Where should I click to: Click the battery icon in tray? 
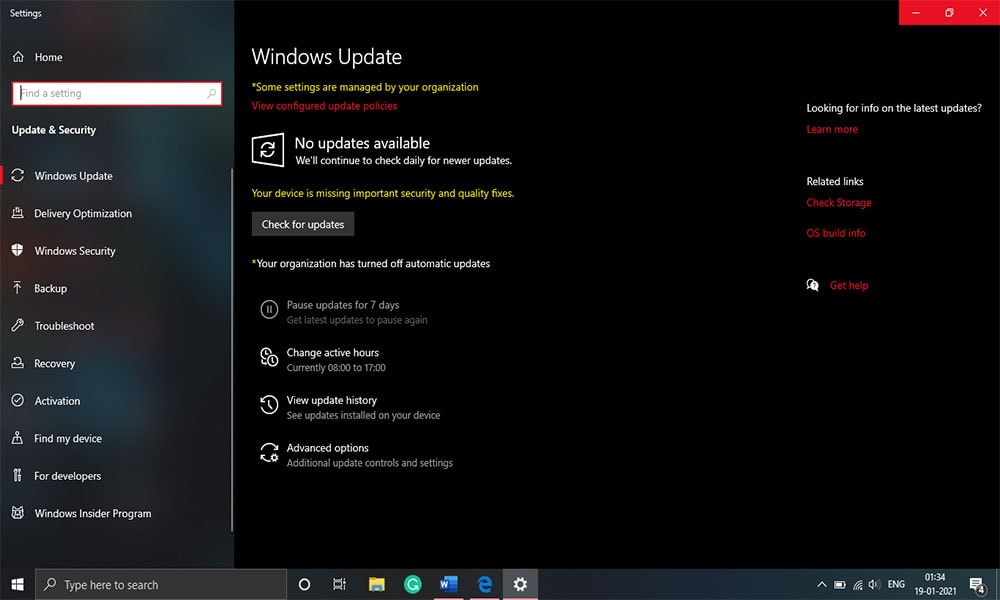pos(840,585)
